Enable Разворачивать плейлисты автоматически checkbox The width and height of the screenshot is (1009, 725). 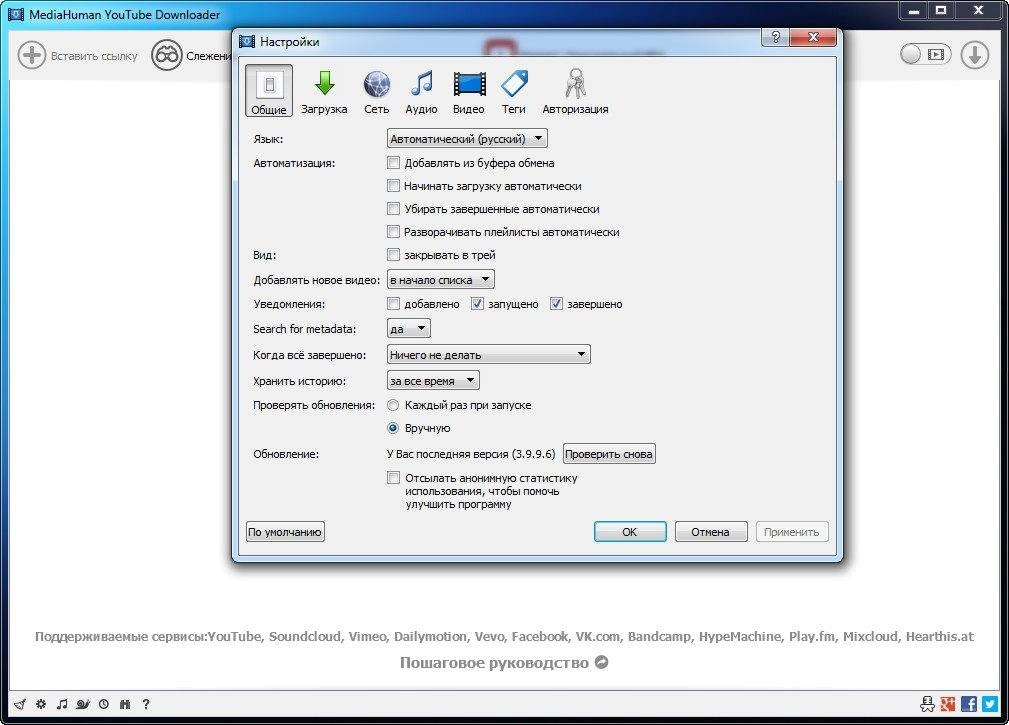click(x=393, y=232)
